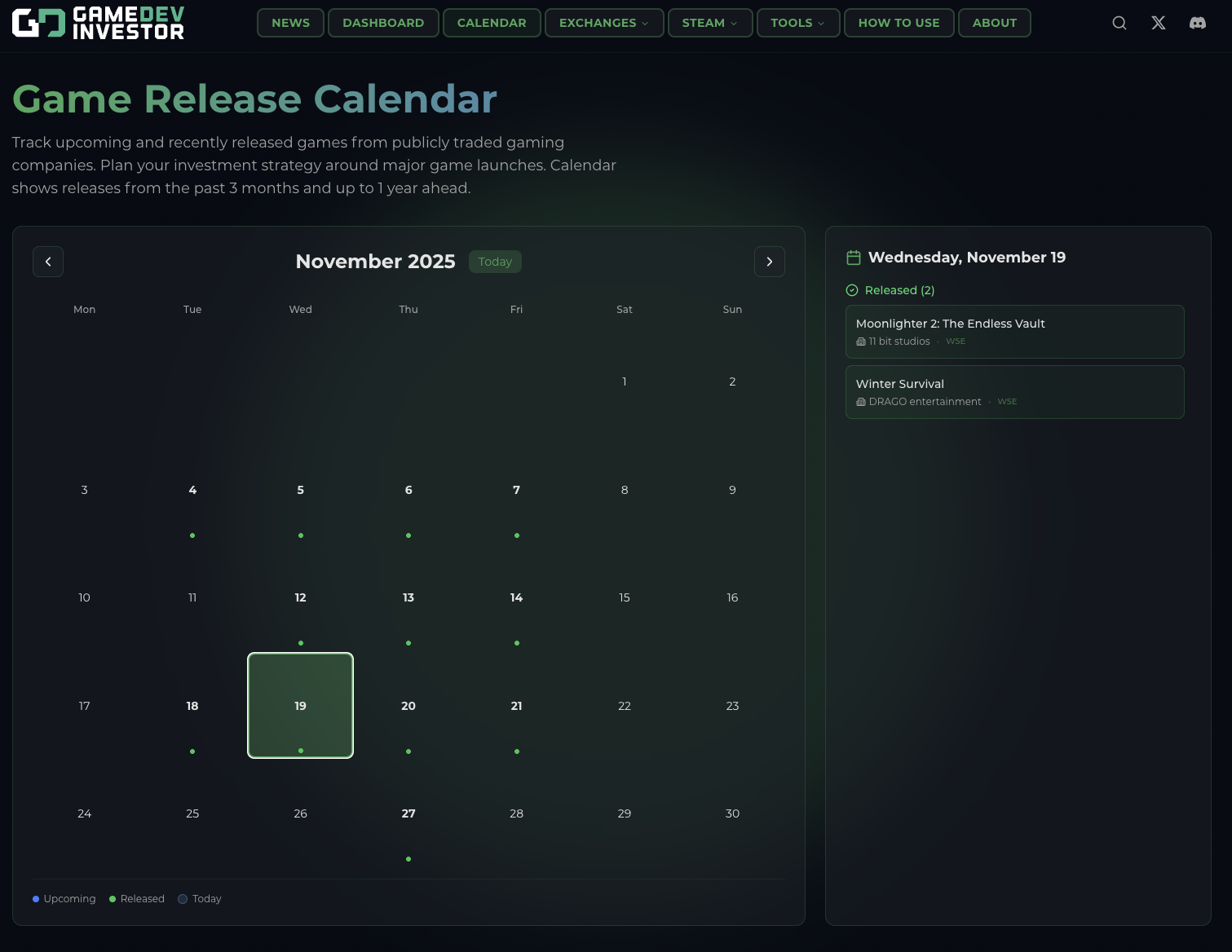Click the building icon beside DRAGO entertainment

point(861,402)
